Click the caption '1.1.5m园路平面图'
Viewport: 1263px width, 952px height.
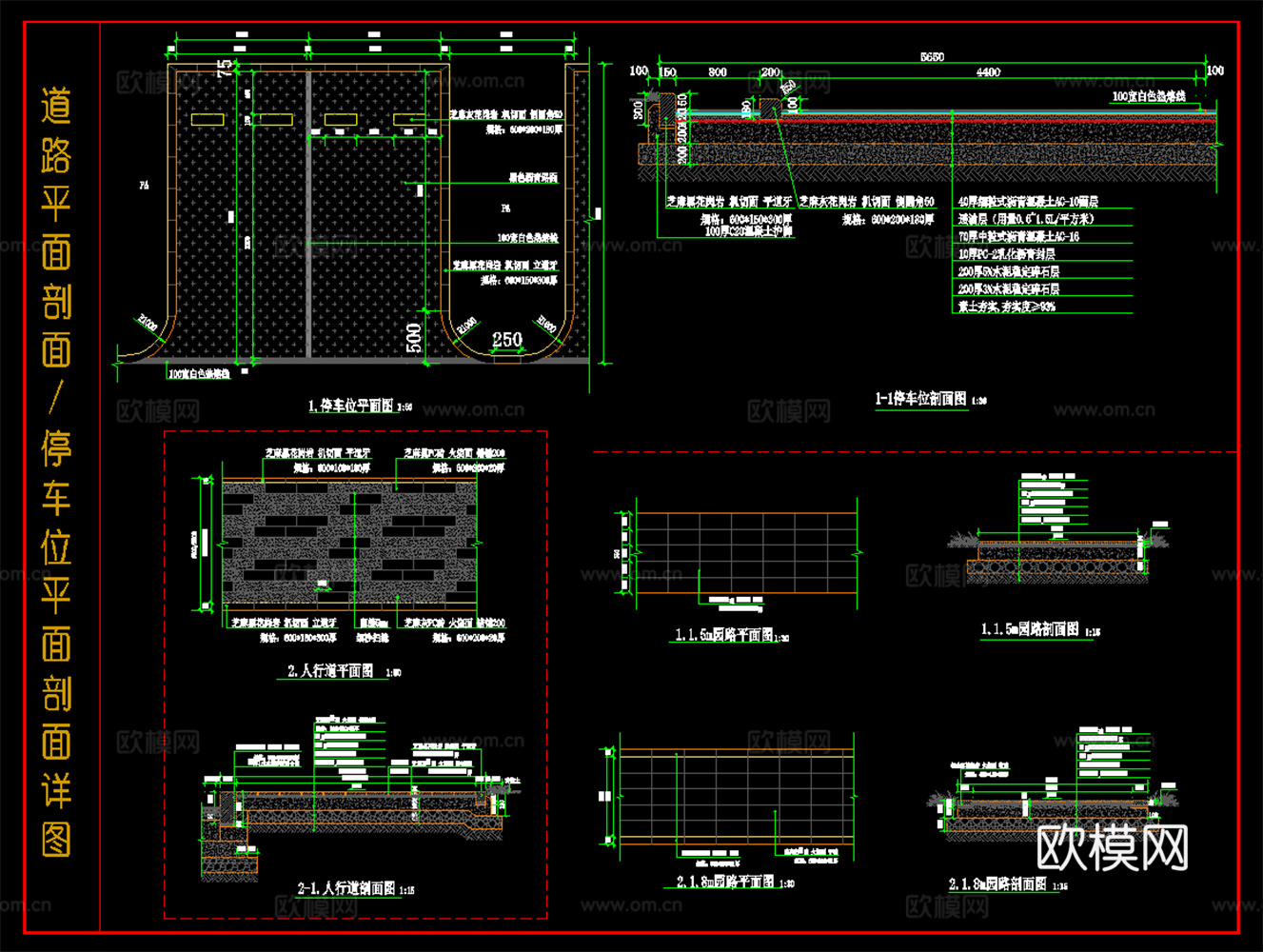click(723, 635)
